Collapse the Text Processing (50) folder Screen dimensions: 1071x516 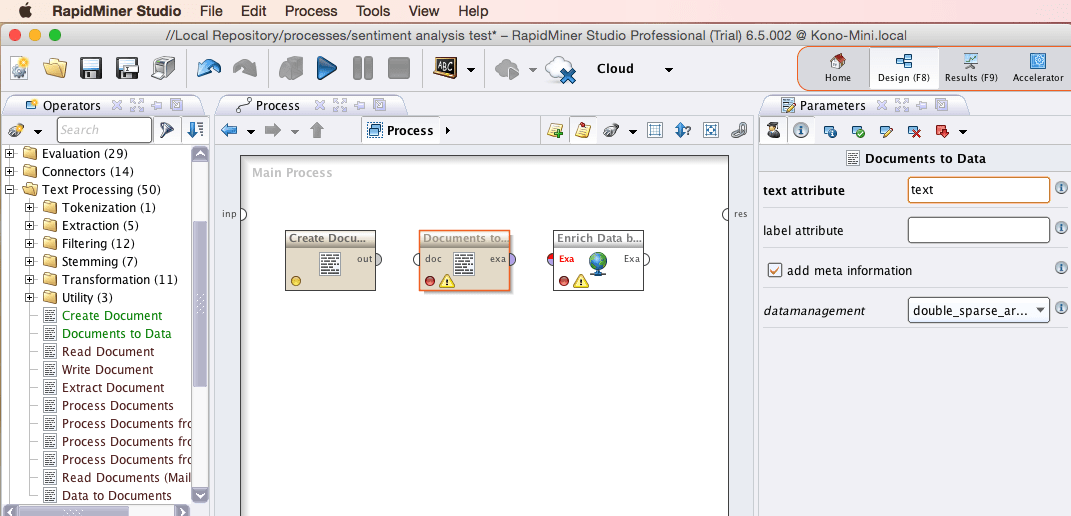click(x=10, y=189)
